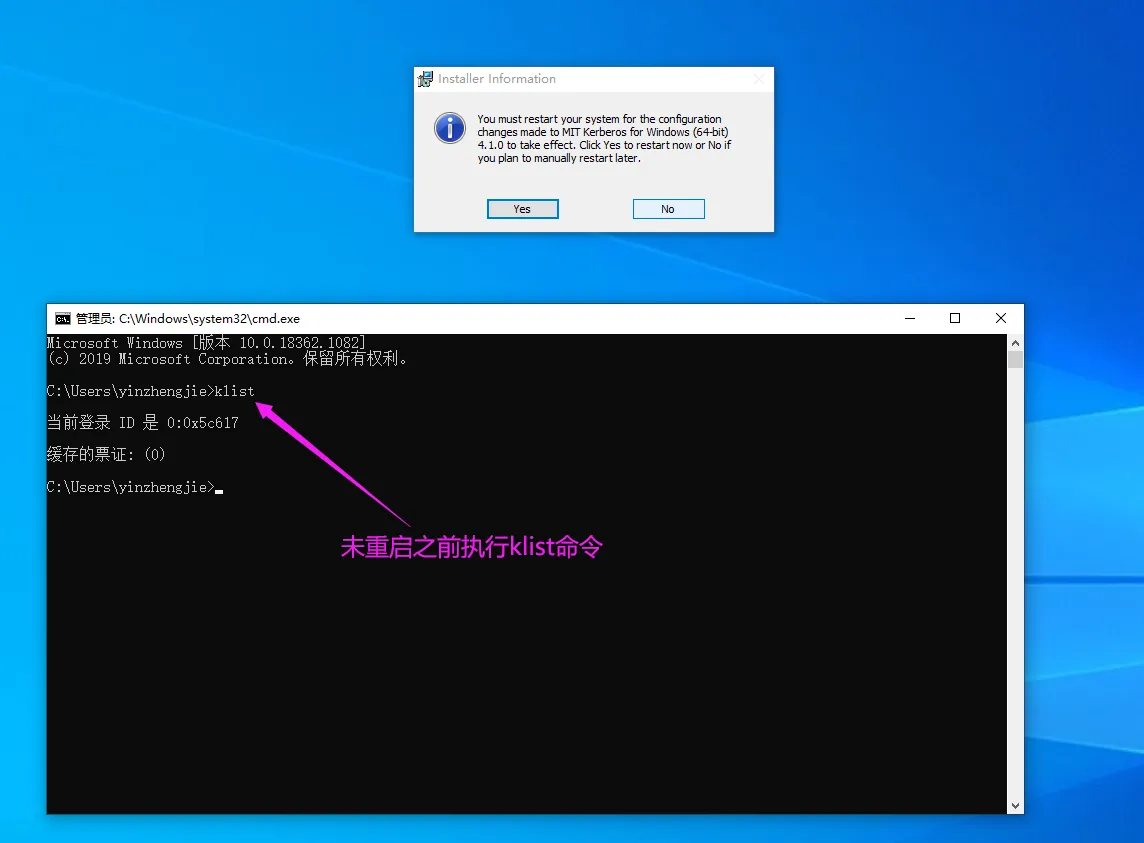Open the cmd.exe system menu icon
Screen dimensions: 1144x843
[62, 319]
